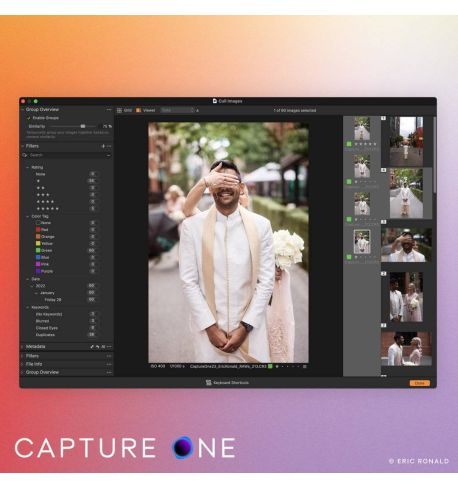Viewport: 458px width, 488px height.
Task: Toggle the Enable Groups checkbox
Action: (29, 118)
